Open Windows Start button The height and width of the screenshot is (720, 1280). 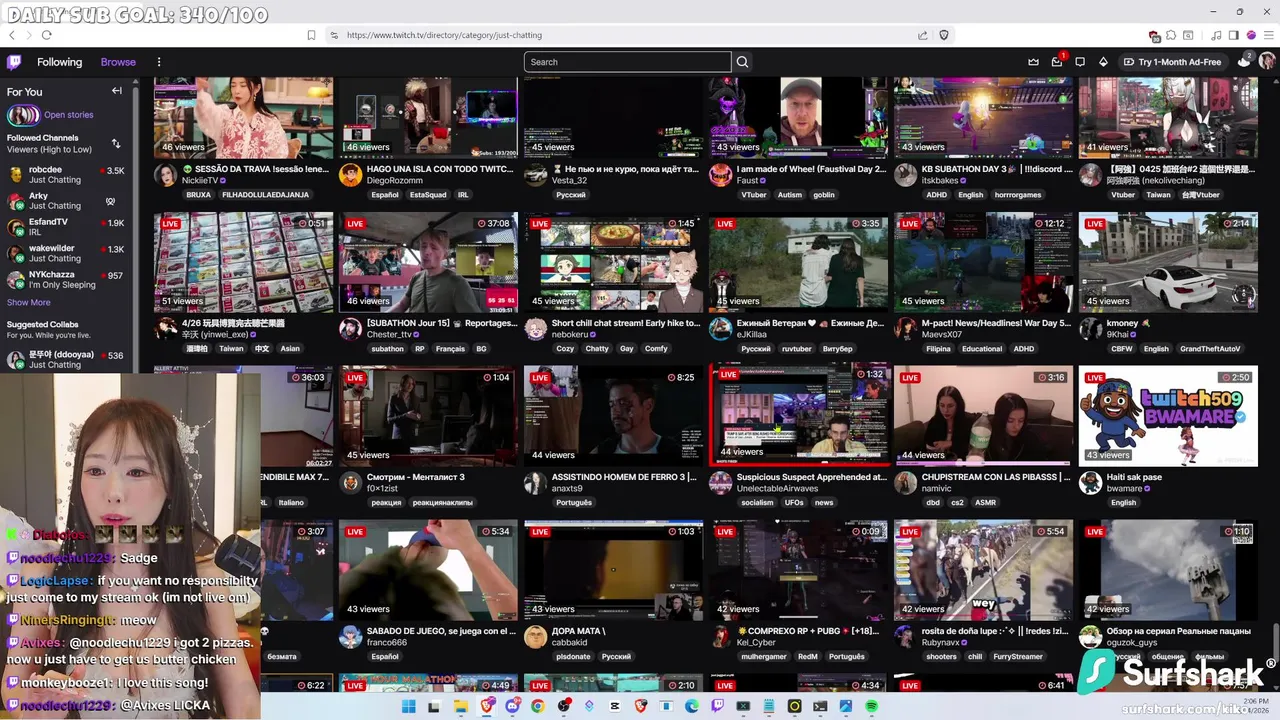pos(408,706)
